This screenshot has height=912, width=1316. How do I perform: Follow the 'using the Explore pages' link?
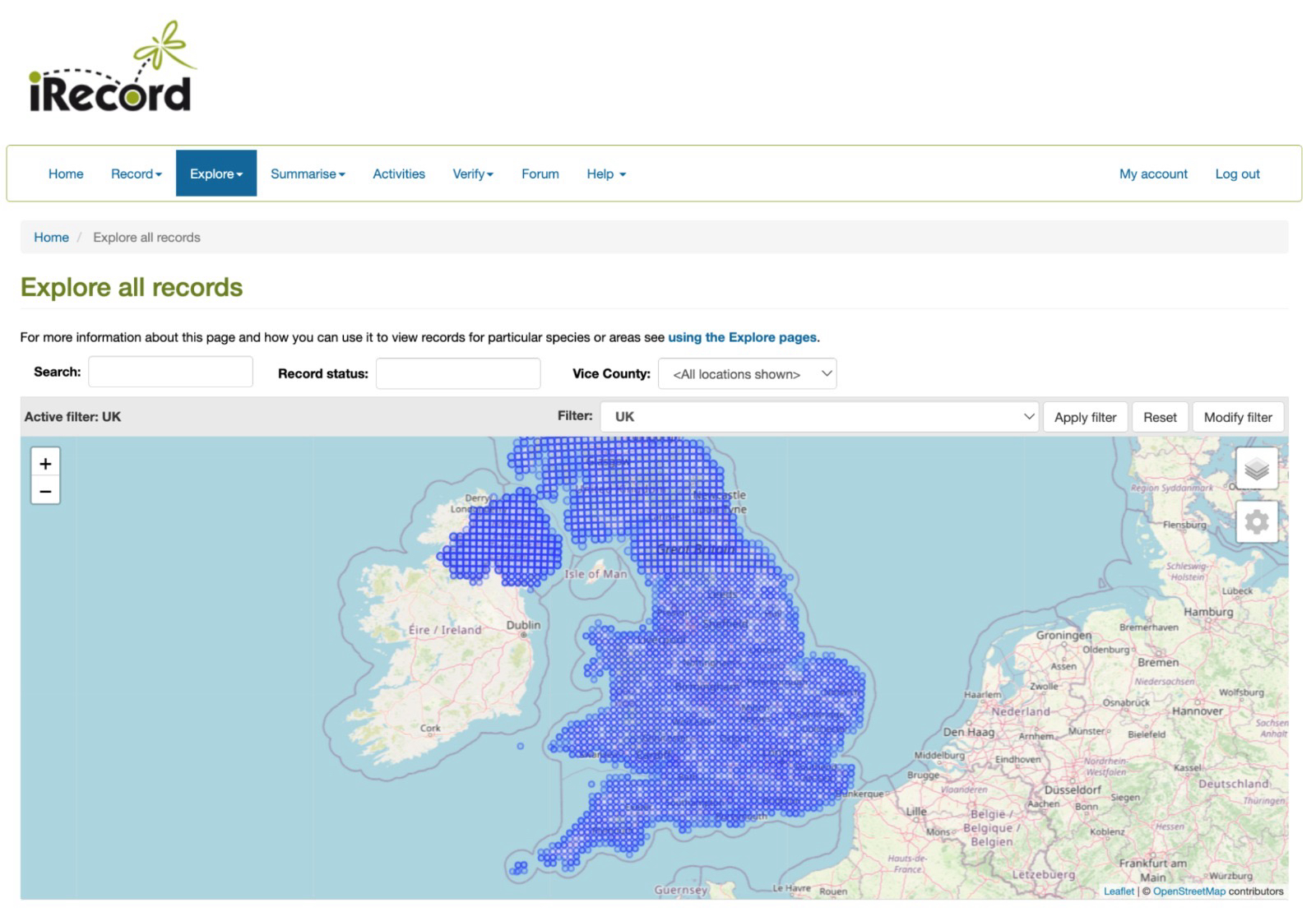742,337
